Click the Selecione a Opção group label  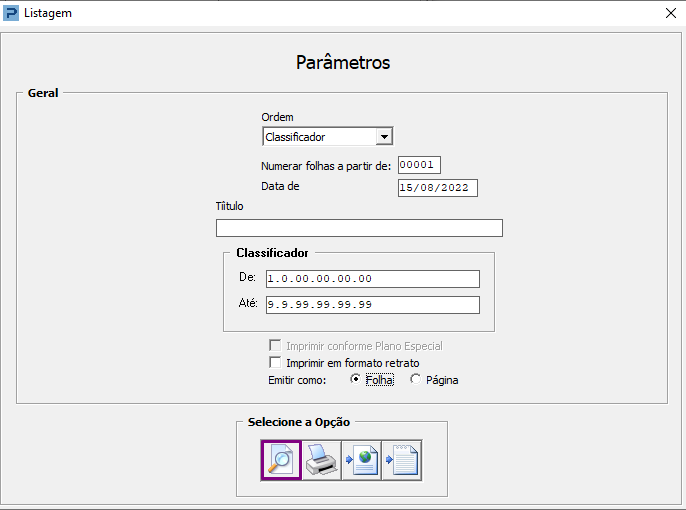tap(299, 422)
